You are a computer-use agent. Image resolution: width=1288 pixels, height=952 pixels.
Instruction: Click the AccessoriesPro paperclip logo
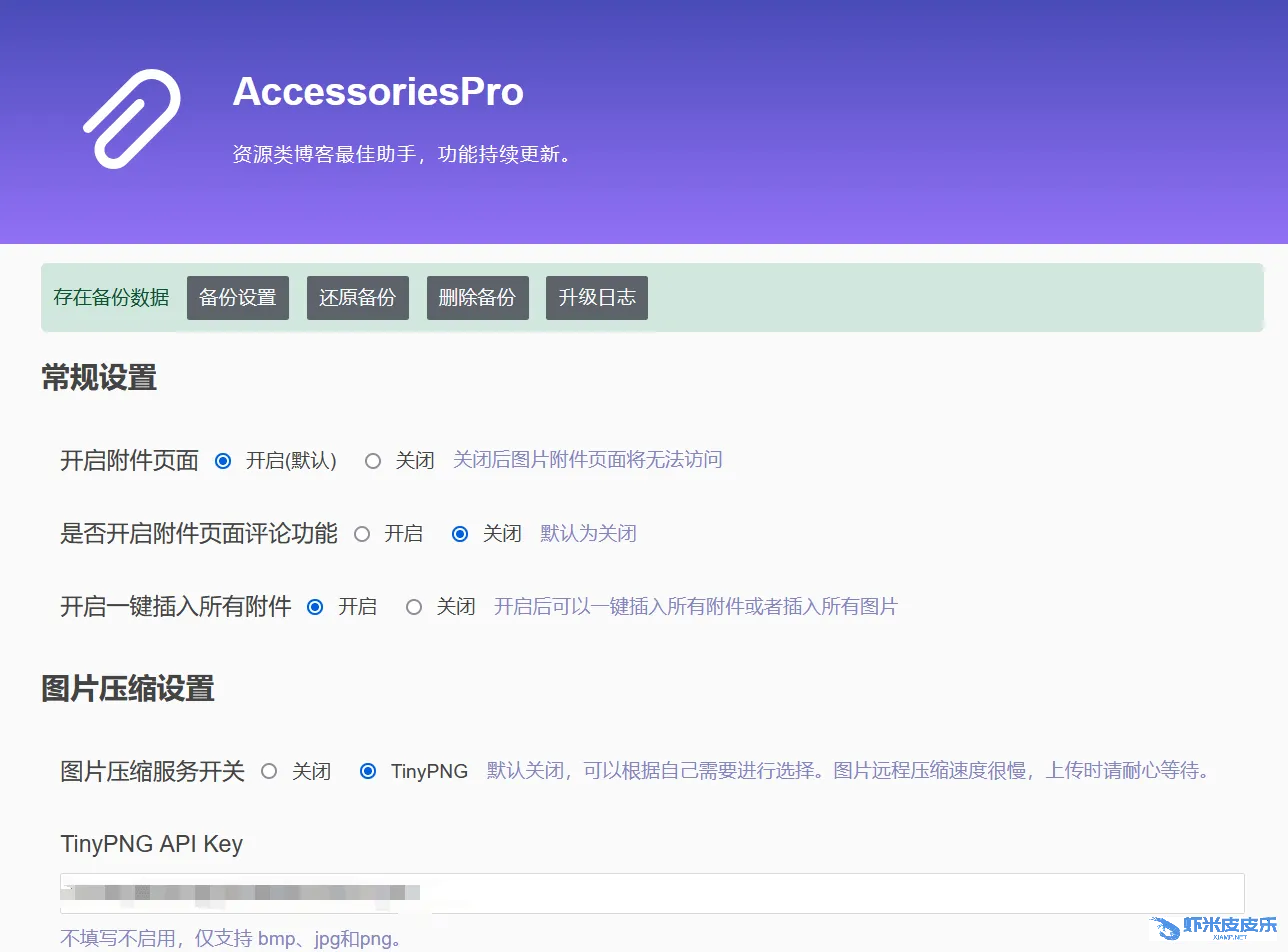(131, 119)
